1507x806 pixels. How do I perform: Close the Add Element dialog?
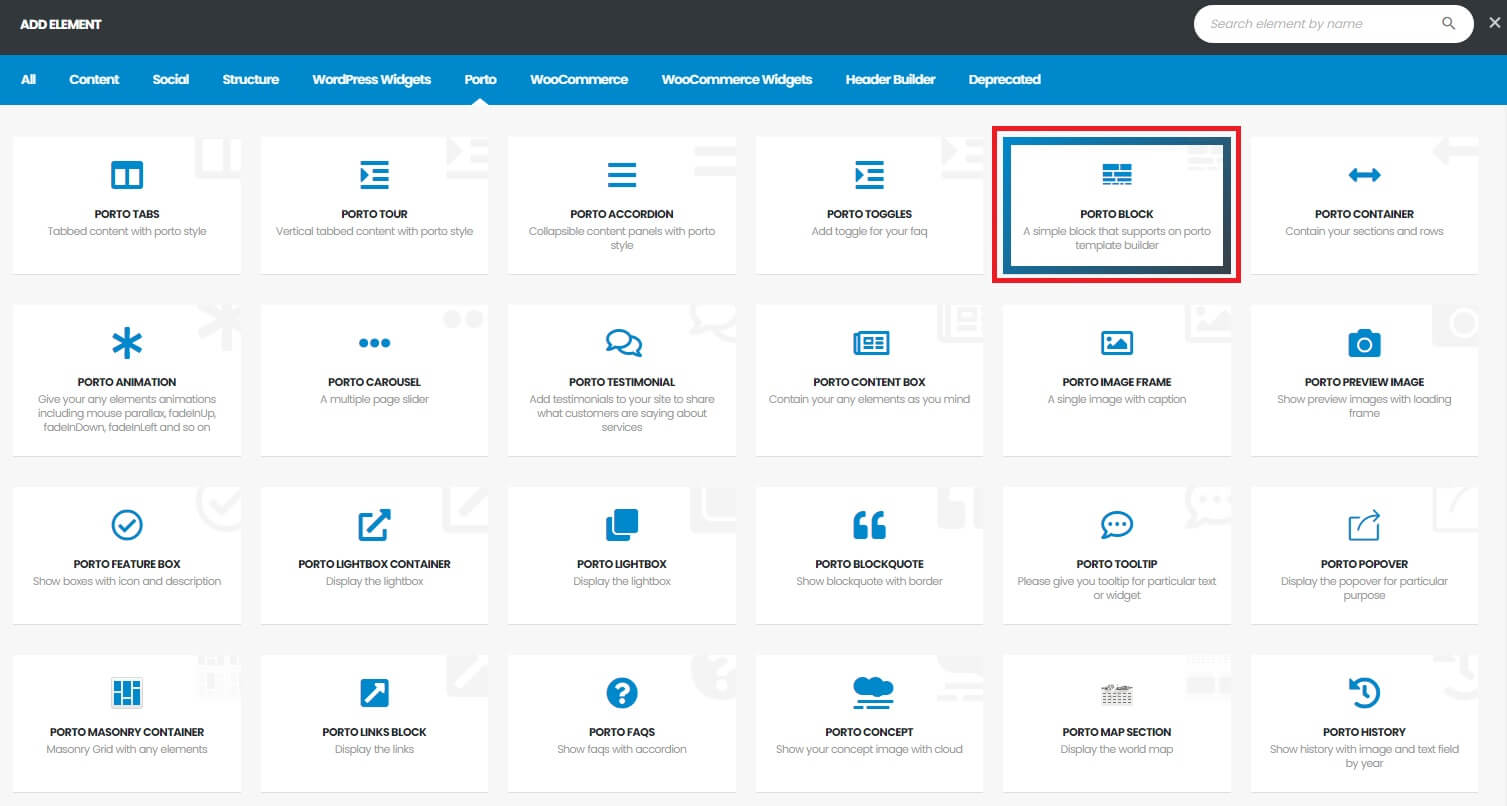(x=1494, y=23)
